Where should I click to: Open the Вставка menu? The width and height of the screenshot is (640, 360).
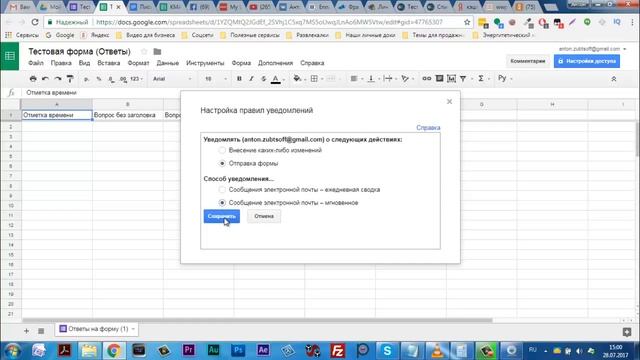[109, 63]
